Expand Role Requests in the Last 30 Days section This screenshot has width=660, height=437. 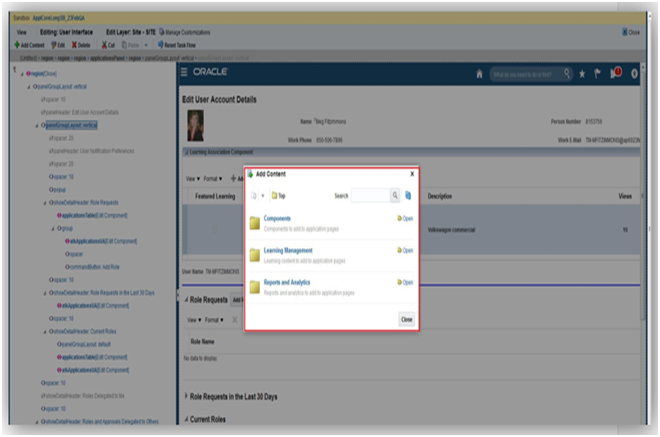186,396
